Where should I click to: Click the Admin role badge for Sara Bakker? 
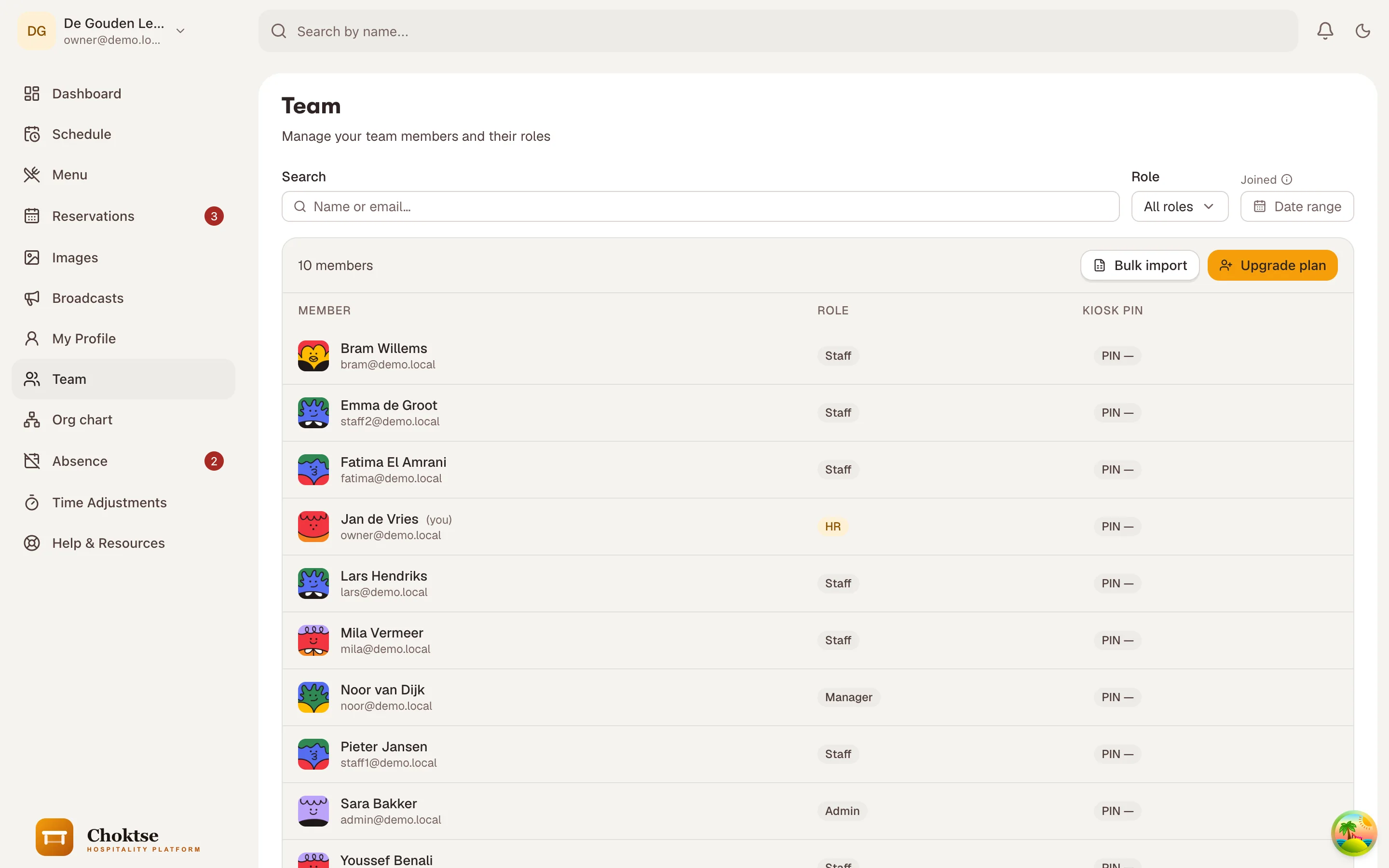[842, 811]
